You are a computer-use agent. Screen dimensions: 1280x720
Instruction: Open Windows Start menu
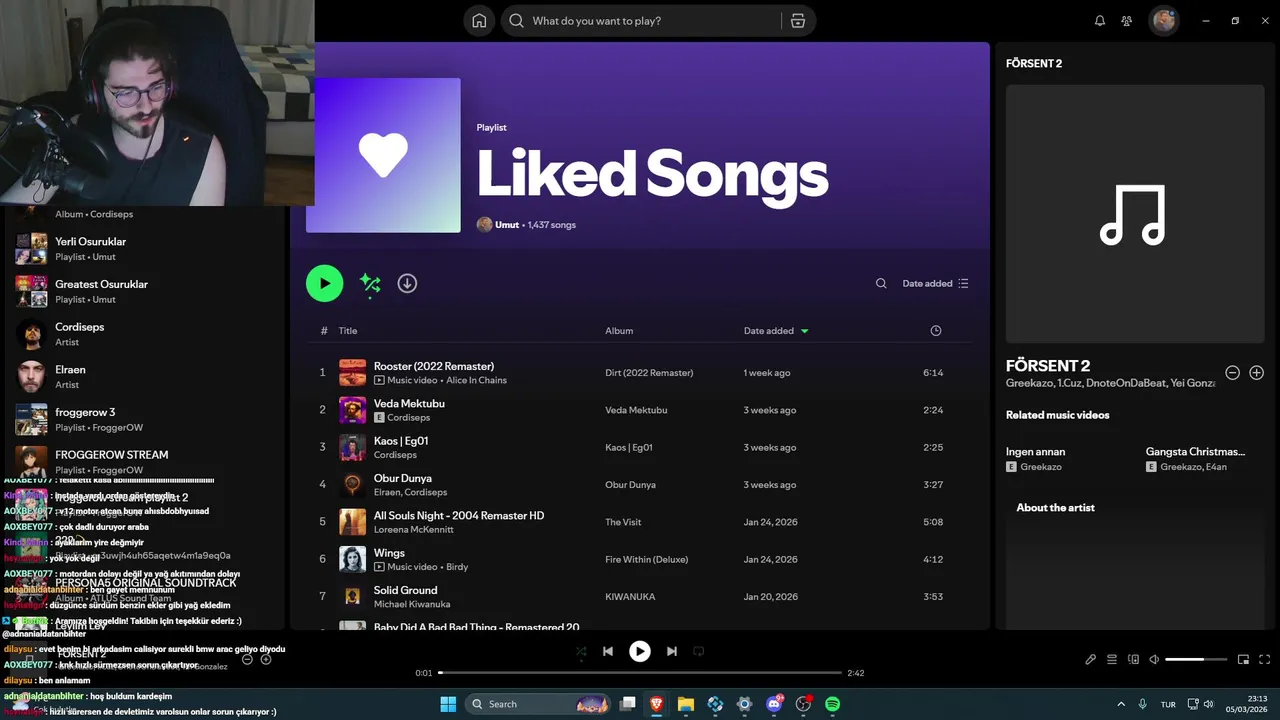point(448,704)
